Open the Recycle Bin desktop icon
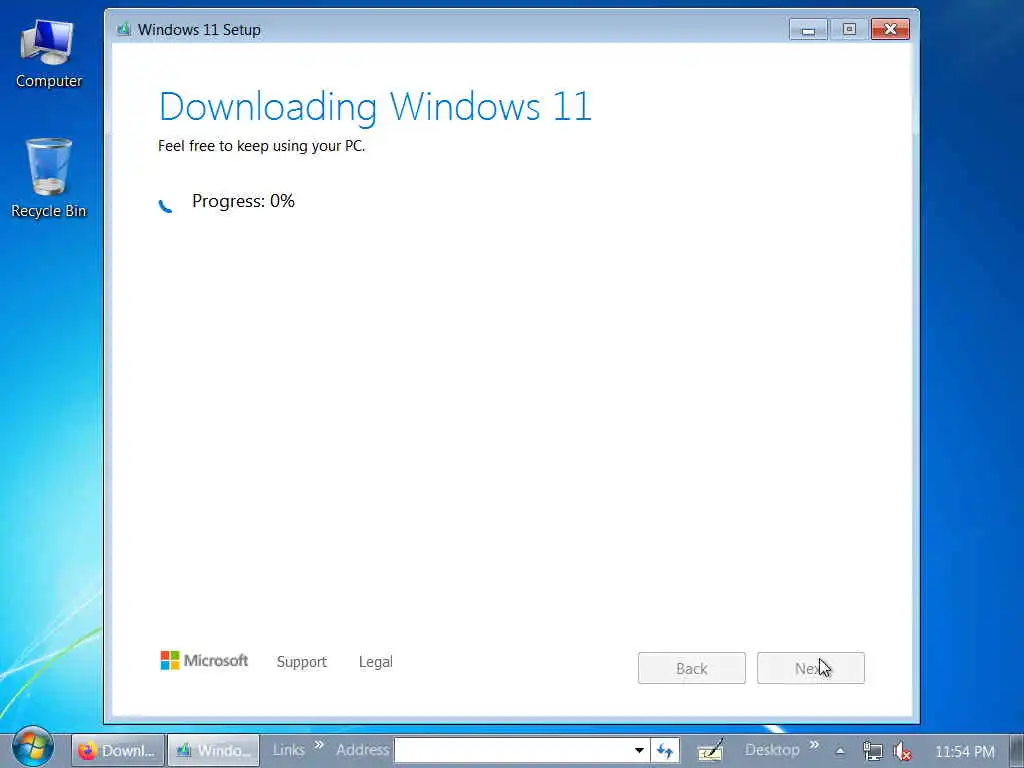The height and width of the screenshot is (768, 1024). click(49, 178)
